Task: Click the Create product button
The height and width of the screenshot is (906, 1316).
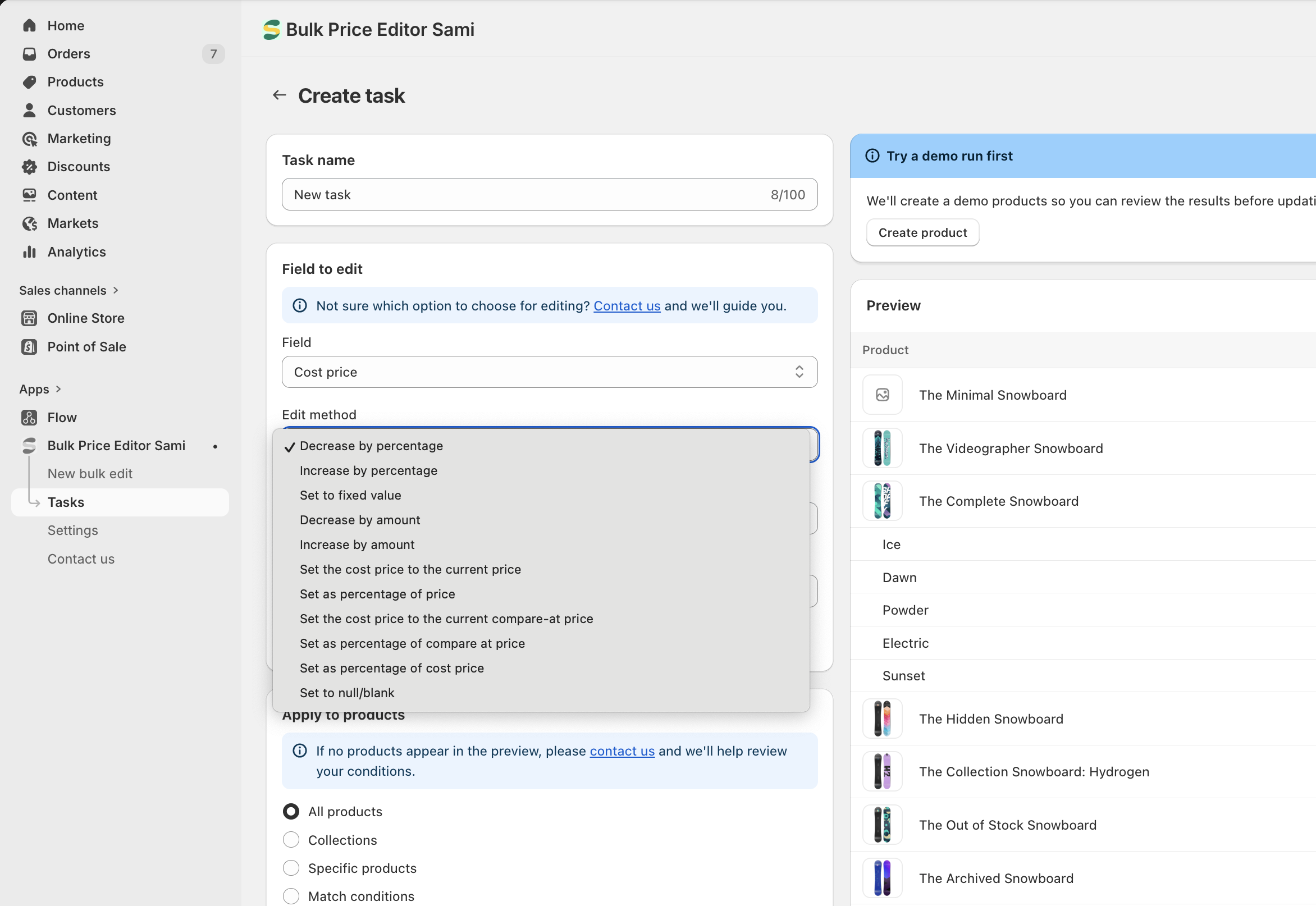Action: point(922,233)
